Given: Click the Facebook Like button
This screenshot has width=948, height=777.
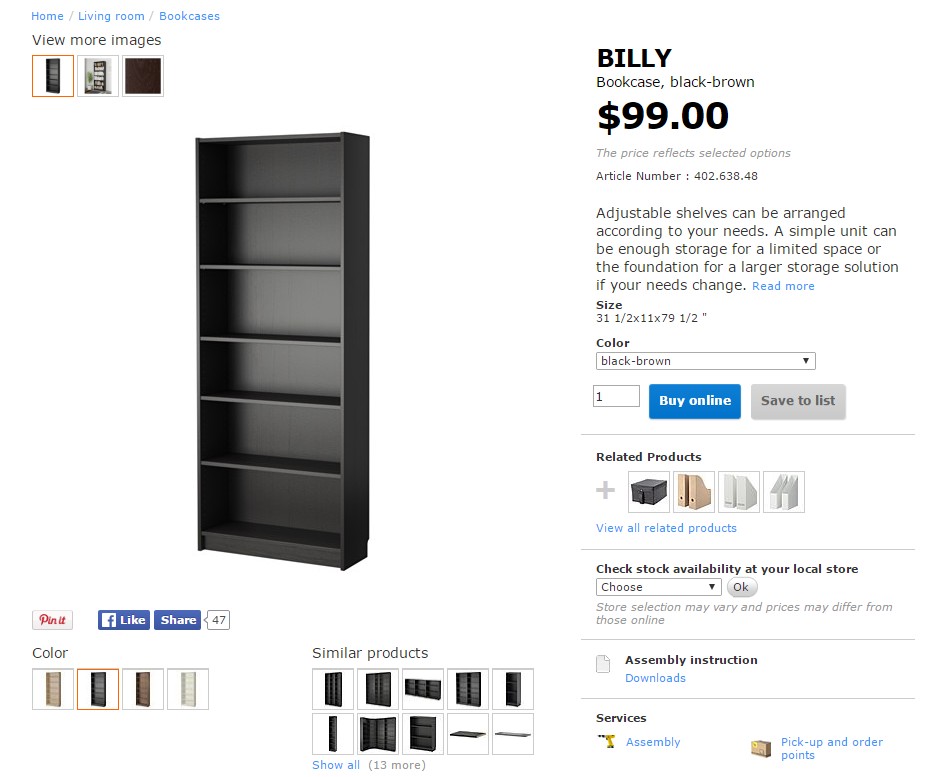Looking at the screenshot, I should click(x=123, y=620).
